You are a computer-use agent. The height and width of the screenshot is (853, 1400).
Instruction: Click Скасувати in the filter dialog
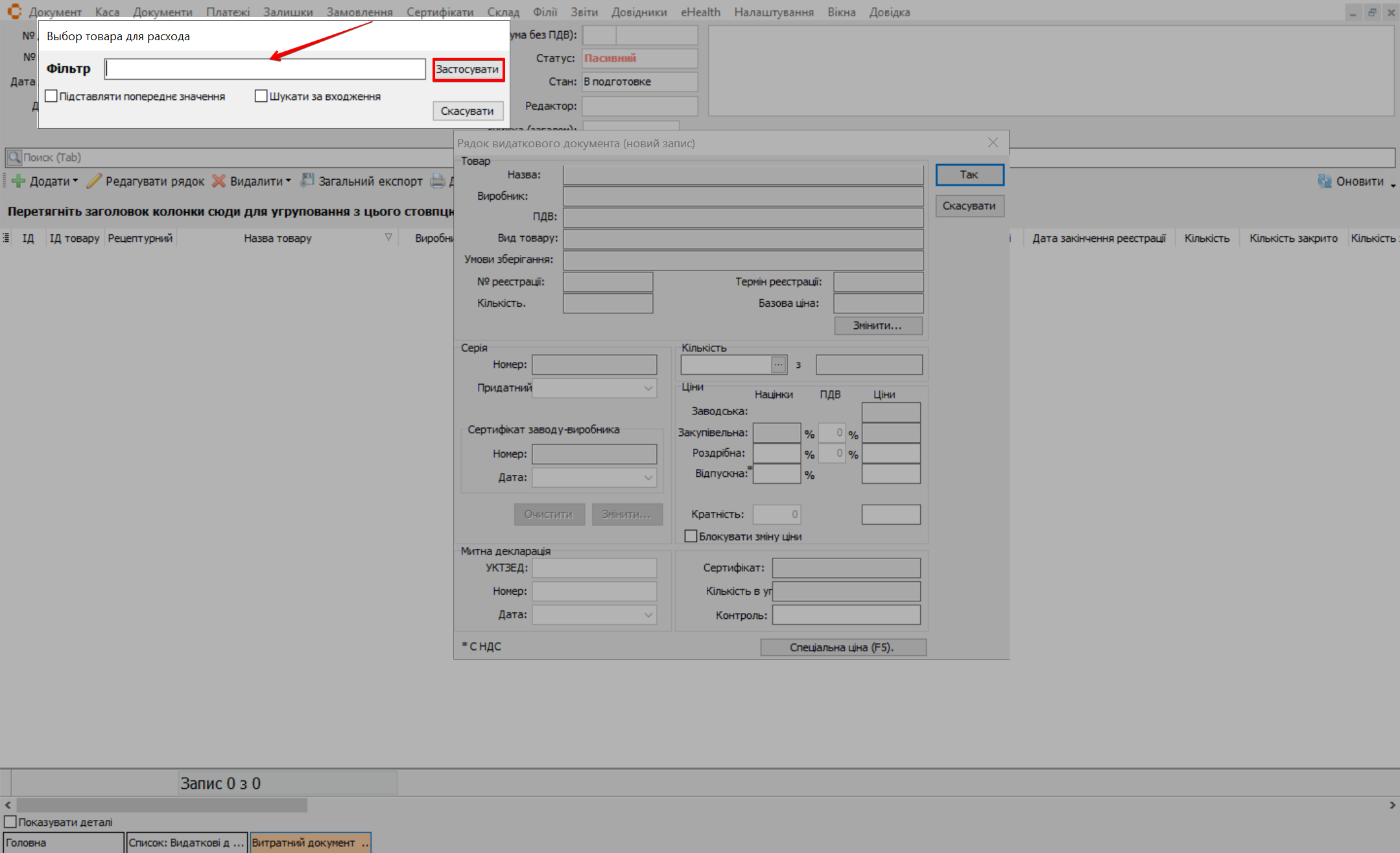pos(468,111)
